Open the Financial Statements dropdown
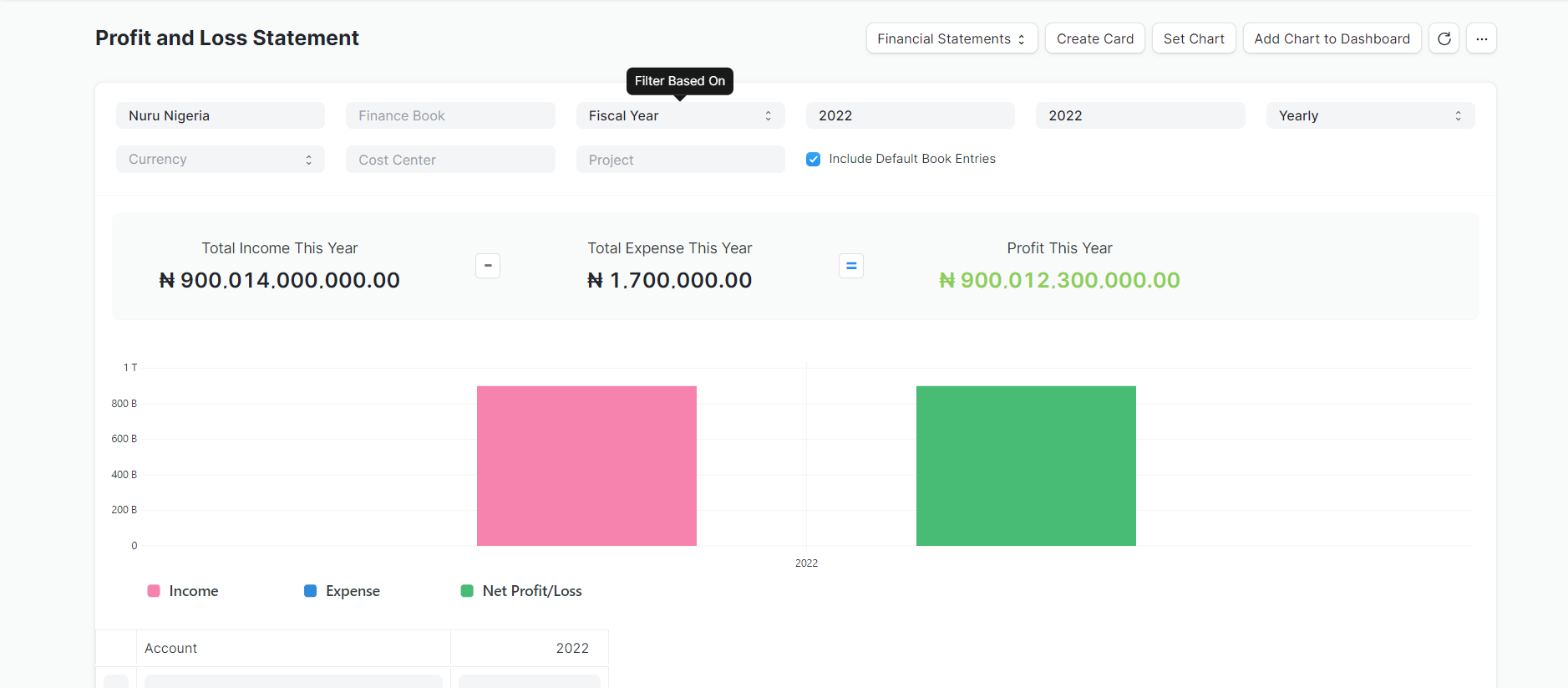Viewport: 1568px width, 688px height. point(951,38)
